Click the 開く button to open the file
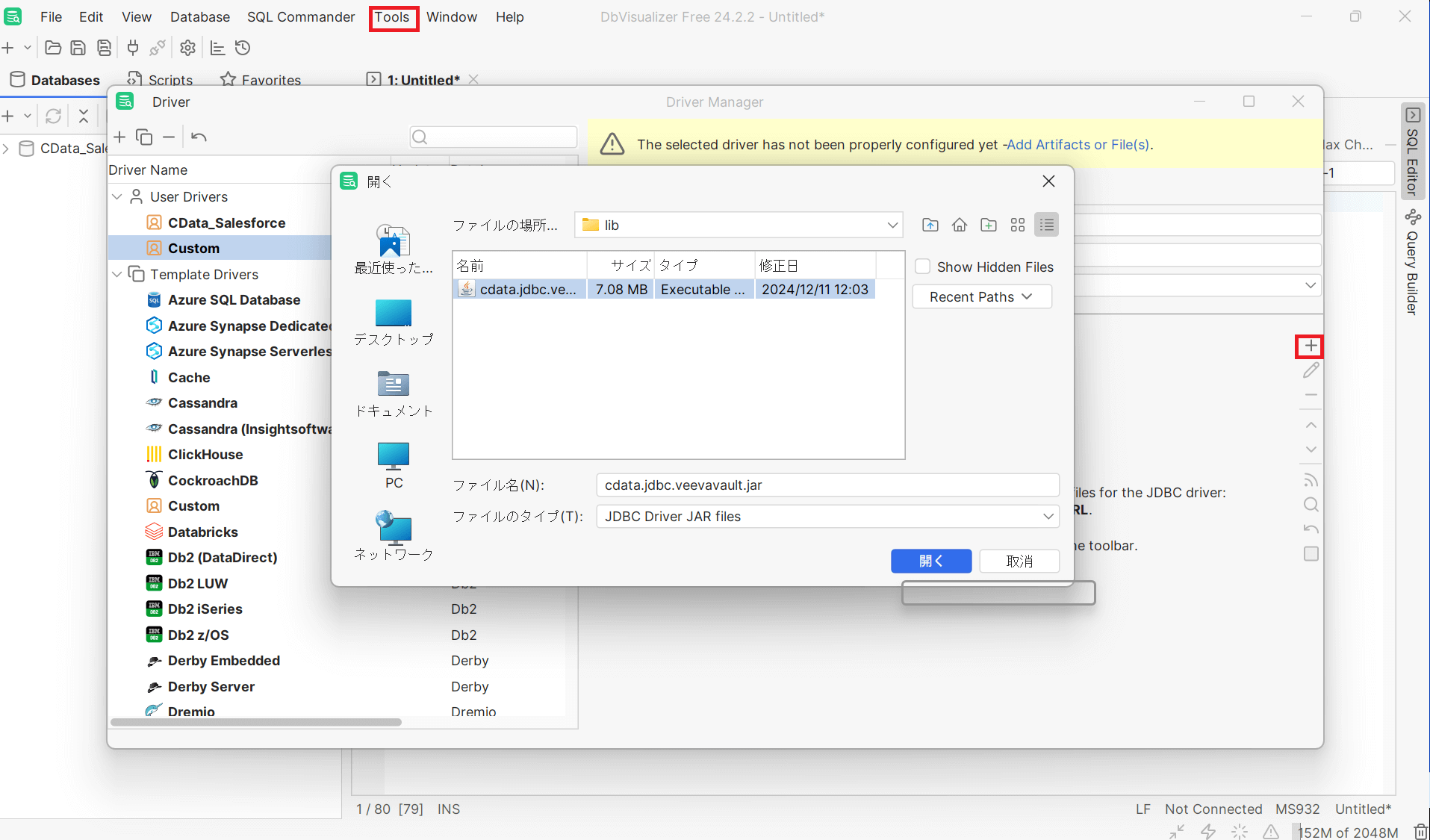Viewport: 1430px width, 840px height. (x=930, y=561)
